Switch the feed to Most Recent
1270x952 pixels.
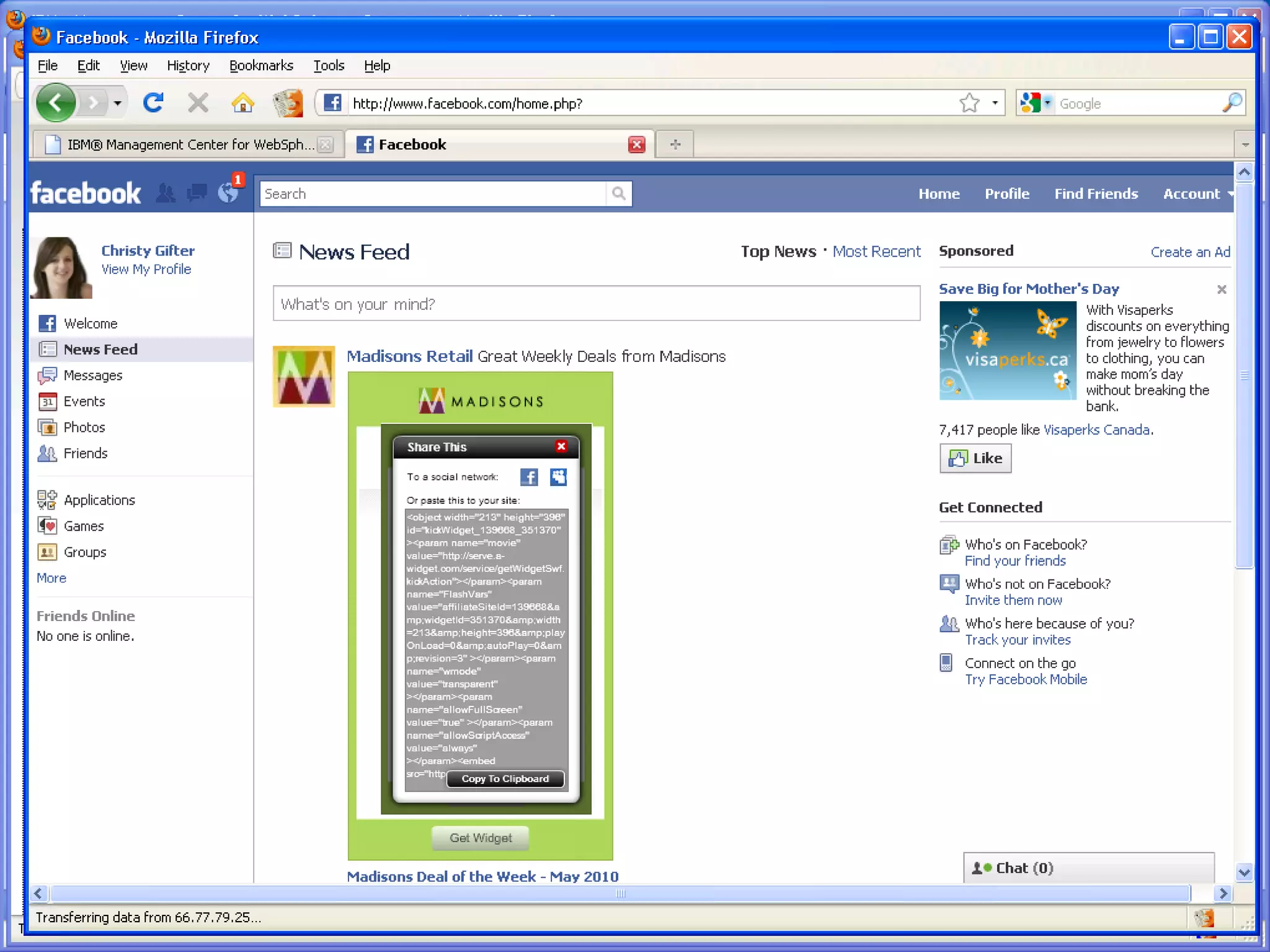[x=876, y=252]
